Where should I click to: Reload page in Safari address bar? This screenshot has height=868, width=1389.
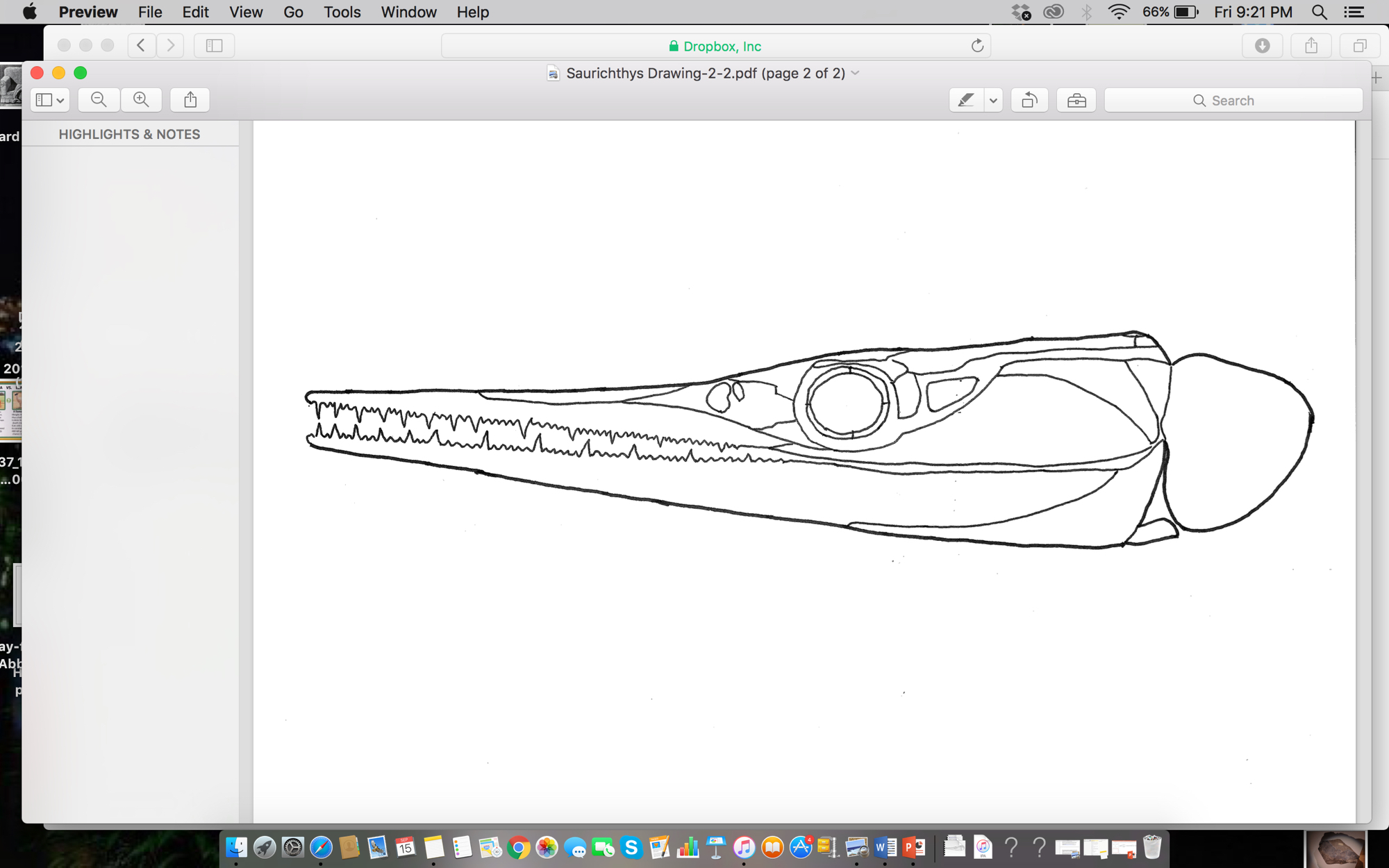(977, 46)
